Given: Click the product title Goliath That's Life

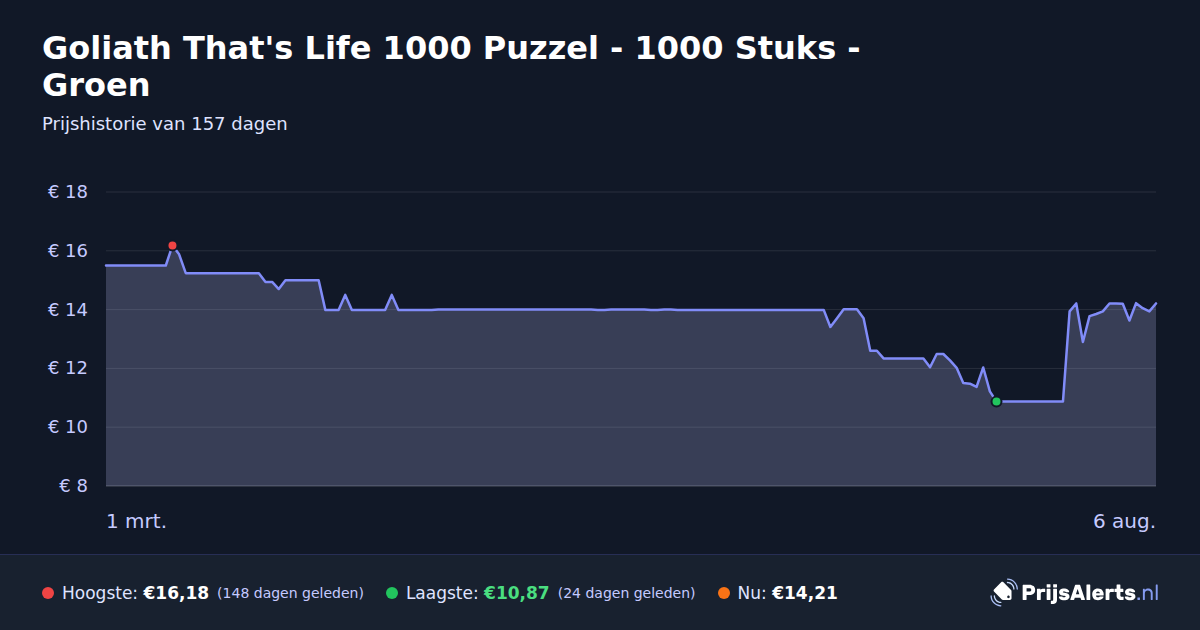Looking at the screenshot, I should (x=452, y=66).
